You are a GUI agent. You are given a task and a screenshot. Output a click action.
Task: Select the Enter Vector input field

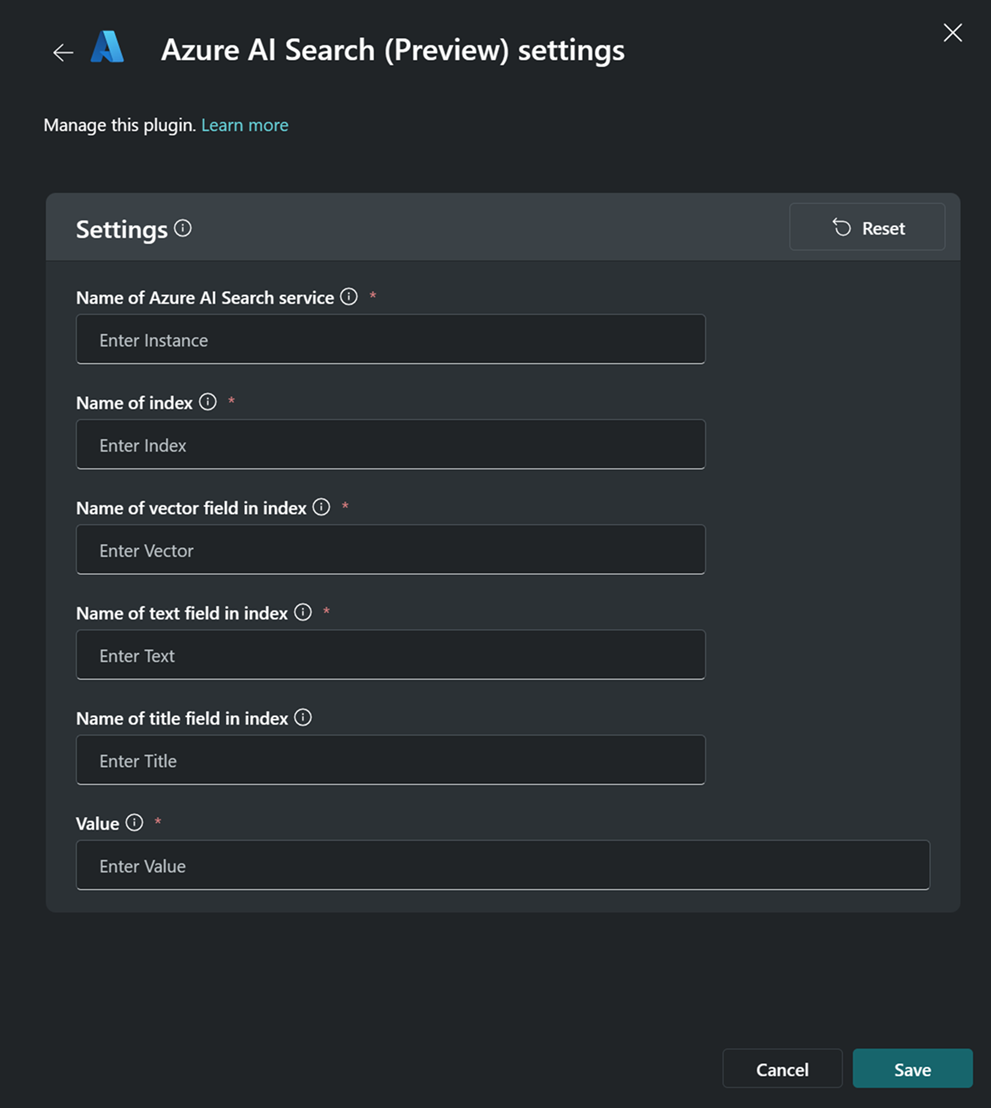[x=391, y=550]
